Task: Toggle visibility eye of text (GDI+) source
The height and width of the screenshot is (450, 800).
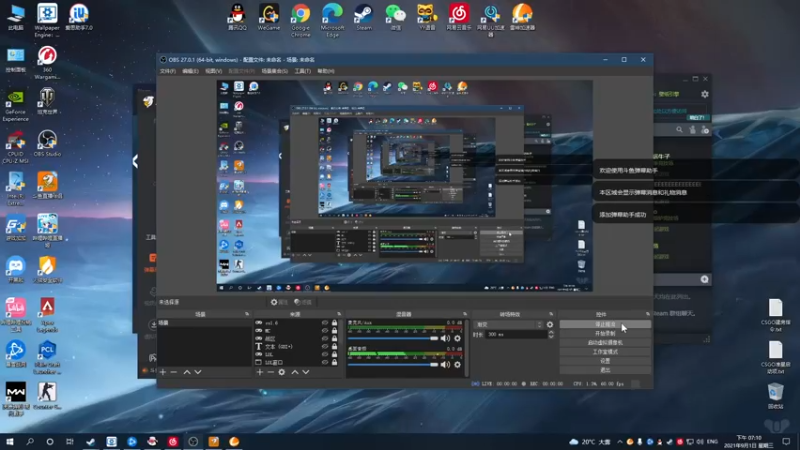Action: (325, 346)
